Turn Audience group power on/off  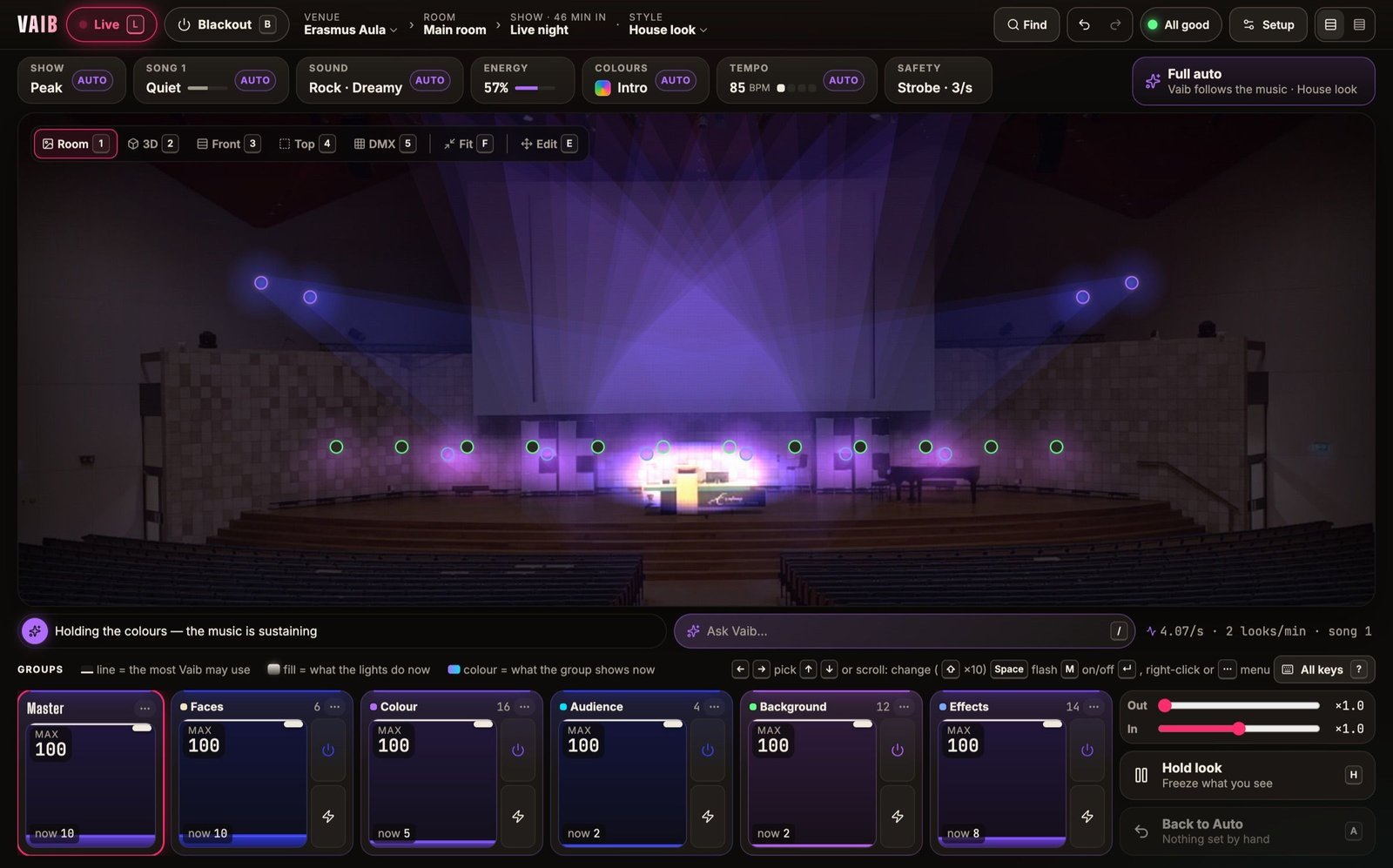coord(708,750)
